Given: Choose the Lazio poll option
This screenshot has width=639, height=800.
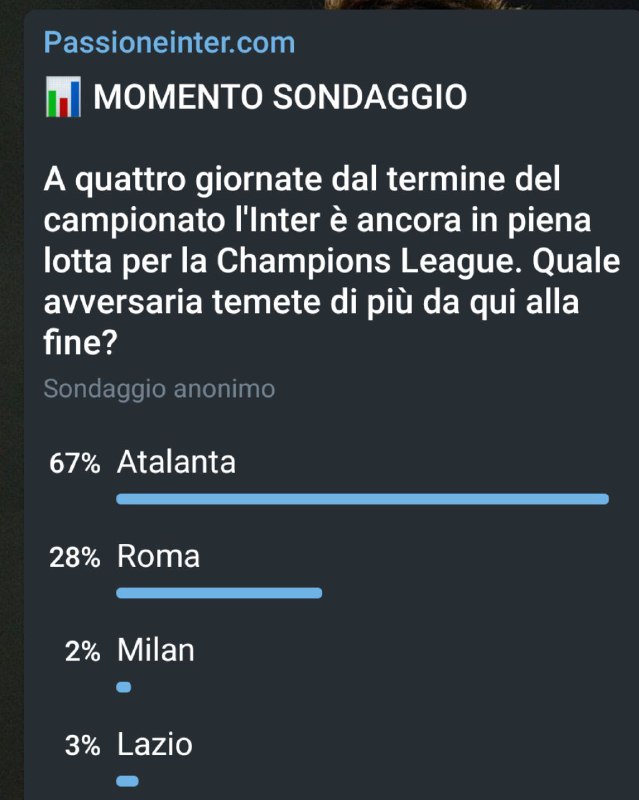Looking at the screenshot, I should (x=155, y=744).
